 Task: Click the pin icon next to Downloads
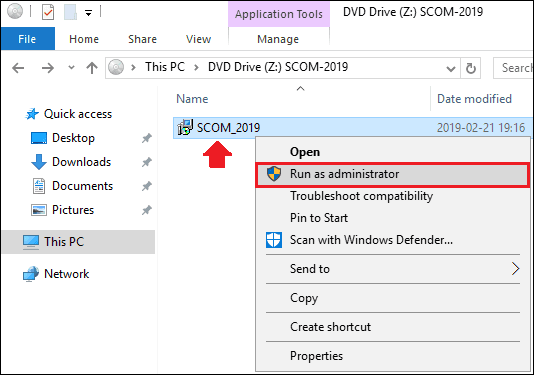[x=147, y=162]
